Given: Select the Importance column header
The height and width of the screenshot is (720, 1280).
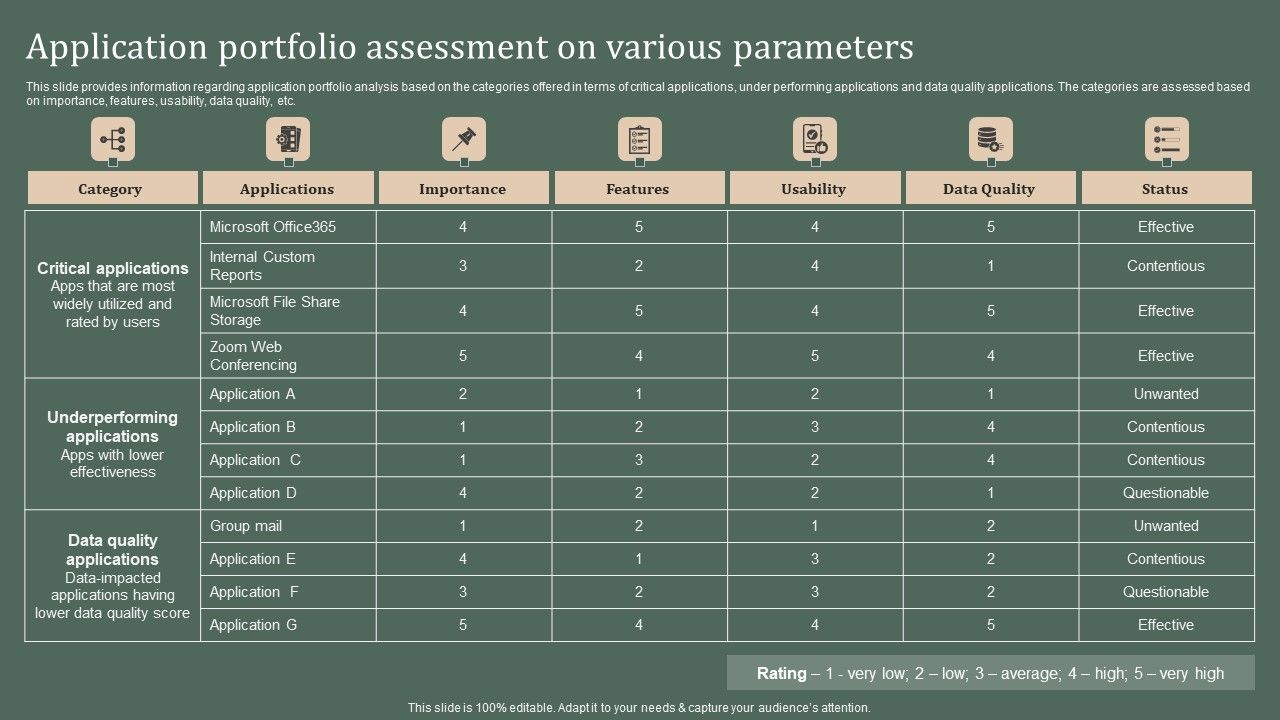Looking at the screenshot, I should [x=463, y=188].
